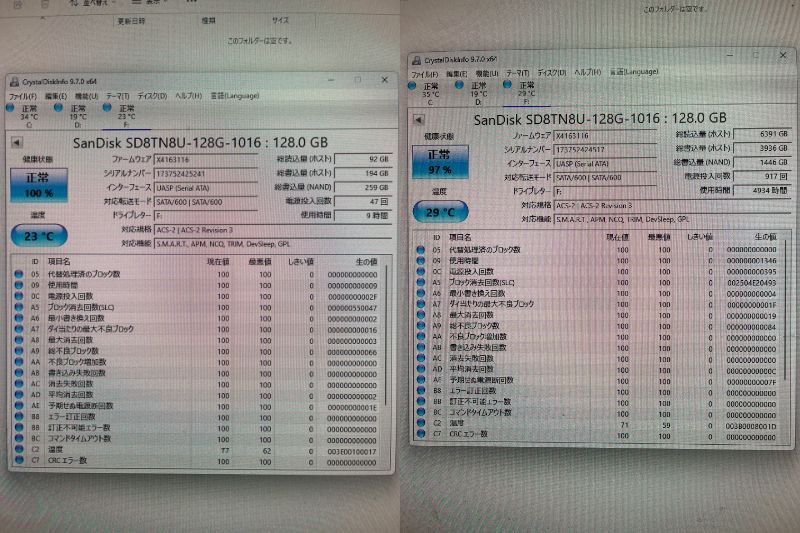Viewport: 800px width, 533px height.
Task: Click the 正常 100 % health status button
Action: (x=39, y=185)
